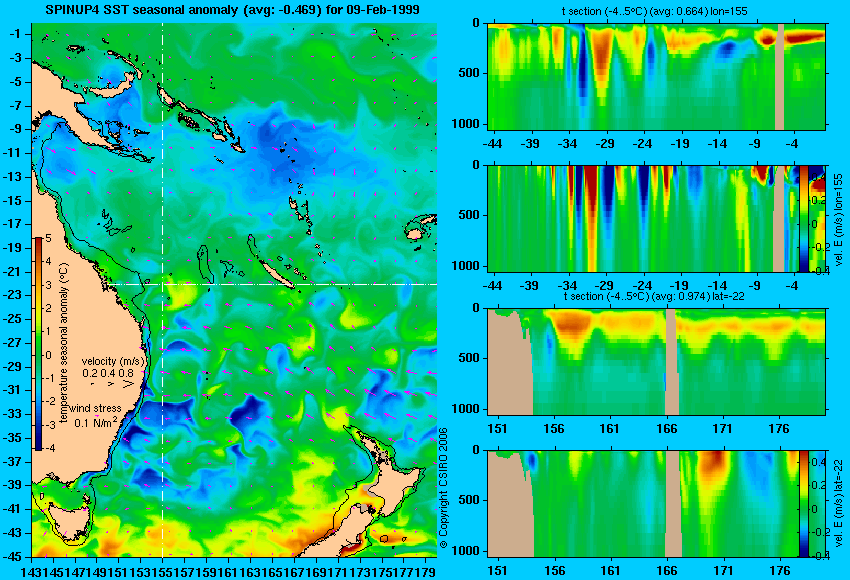Click latitude label '-33' on the map axis
Image resolution: width=850 pixels, height=580 pixels.
[12, 414]
